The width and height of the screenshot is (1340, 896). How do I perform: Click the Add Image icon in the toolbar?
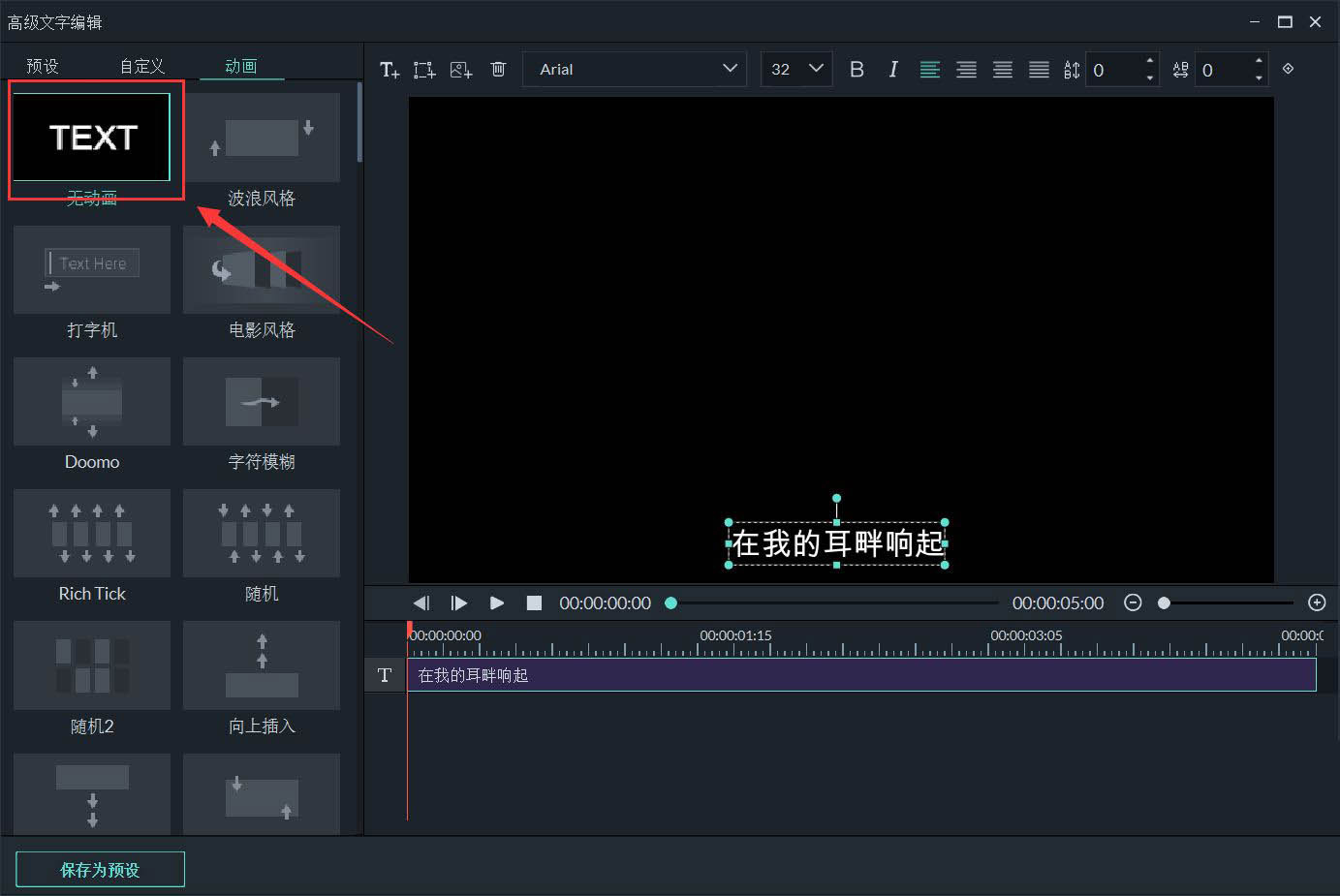[461, 69]
